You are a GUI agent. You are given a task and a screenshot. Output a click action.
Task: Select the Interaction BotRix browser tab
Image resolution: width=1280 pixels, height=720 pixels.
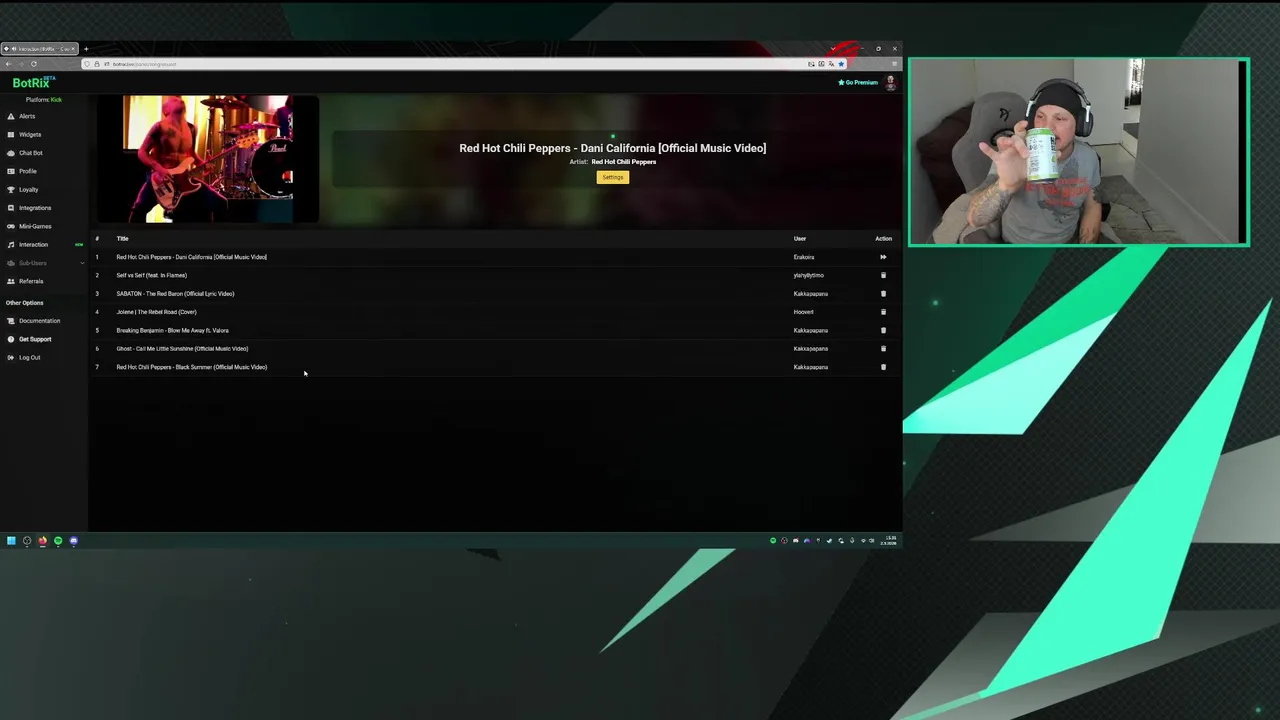point(40,49)
